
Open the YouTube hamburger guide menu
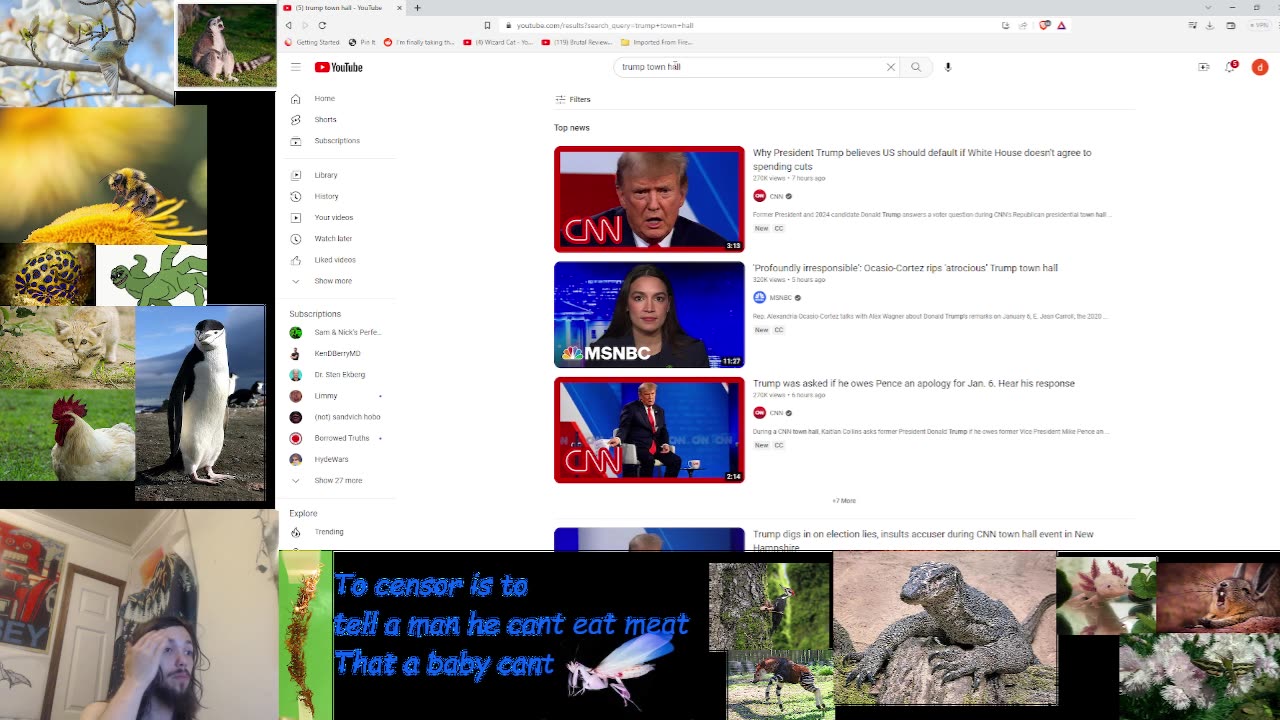pyautogui.click(x=296, y=67)
